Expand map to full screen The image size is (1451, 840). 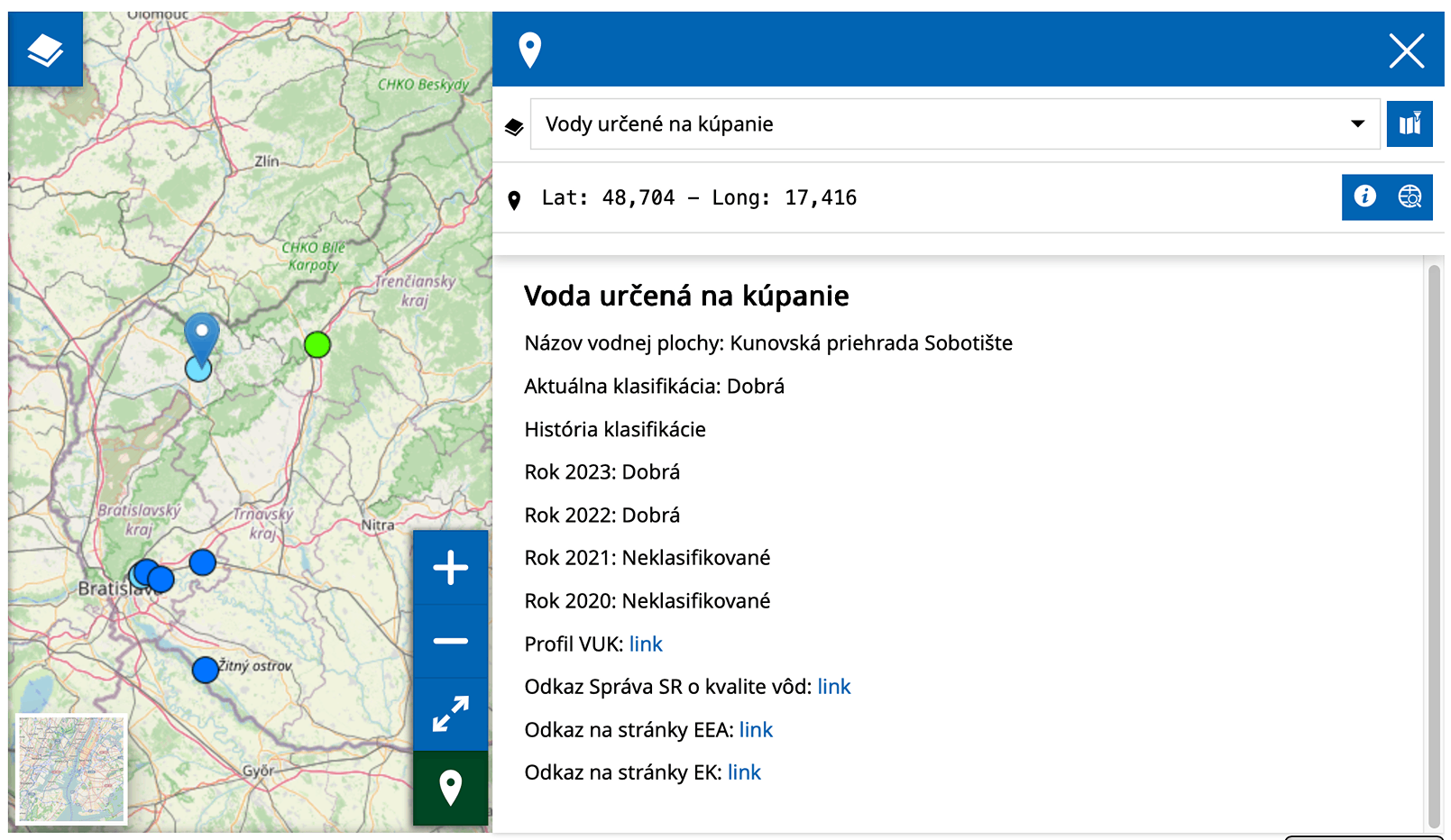click(450, 714)
